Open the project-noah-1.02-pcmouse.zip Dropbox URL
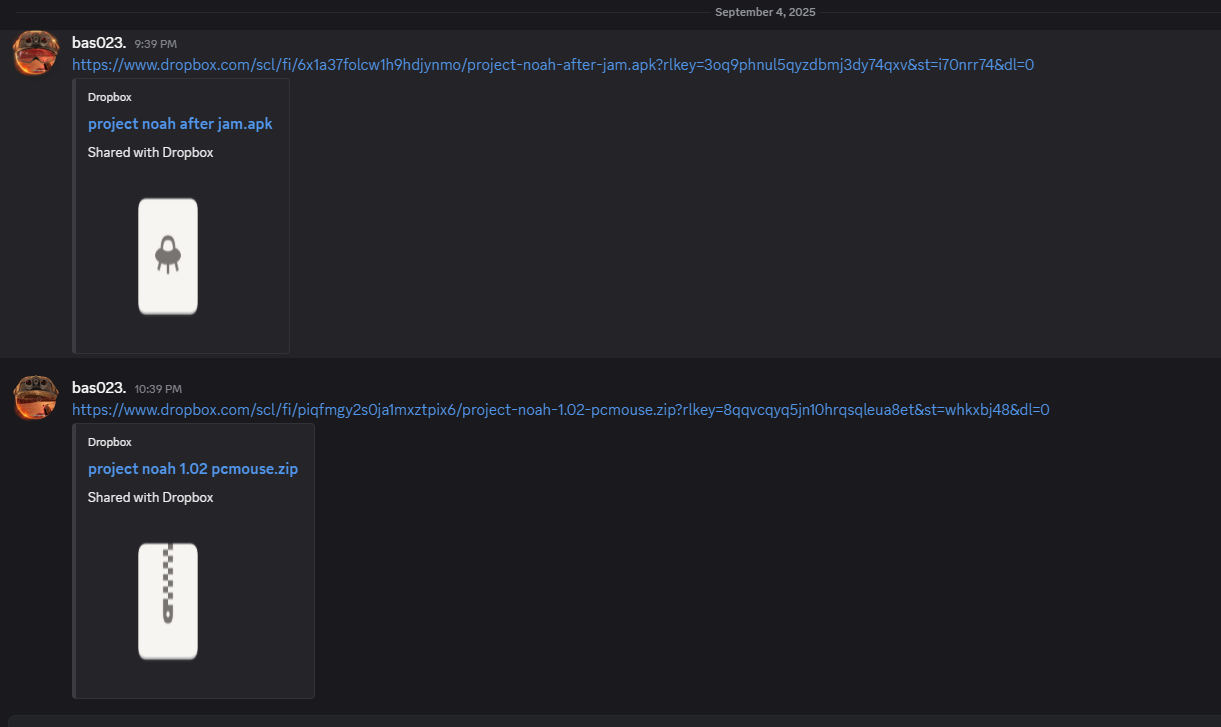Screen dimensions: 1221x727 point(561,410)
